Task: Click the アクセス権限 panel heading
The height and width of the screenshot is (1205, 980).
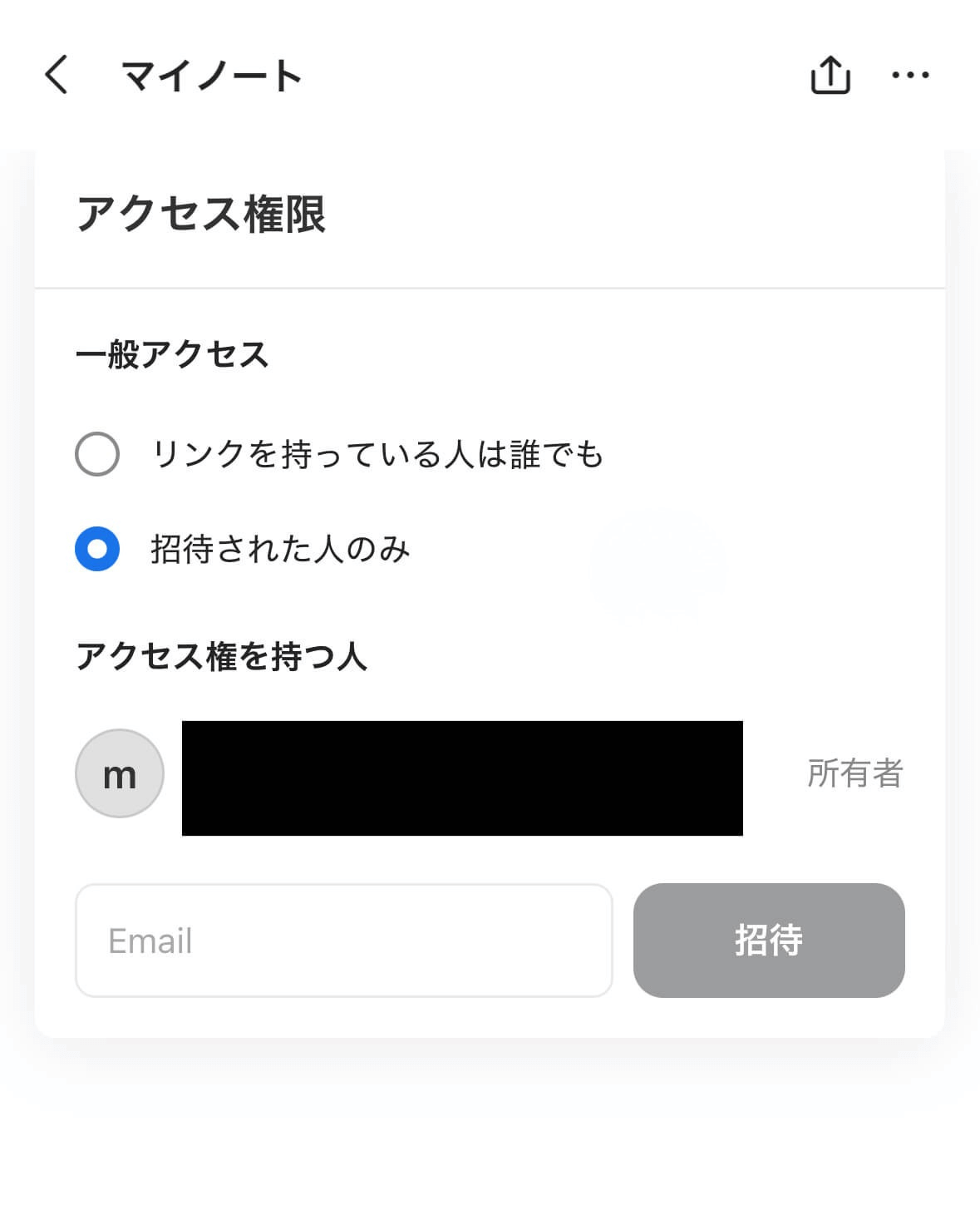Action: [x=201, y=214]
